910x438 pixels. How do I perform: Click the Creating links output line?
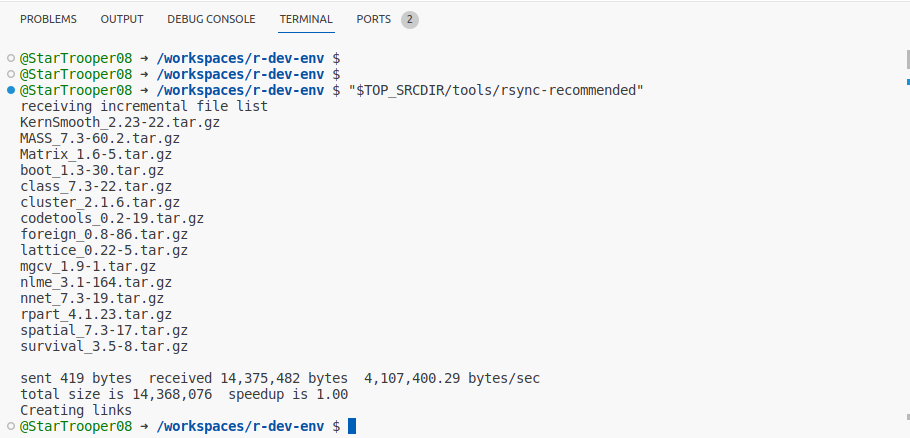(76, 410)
